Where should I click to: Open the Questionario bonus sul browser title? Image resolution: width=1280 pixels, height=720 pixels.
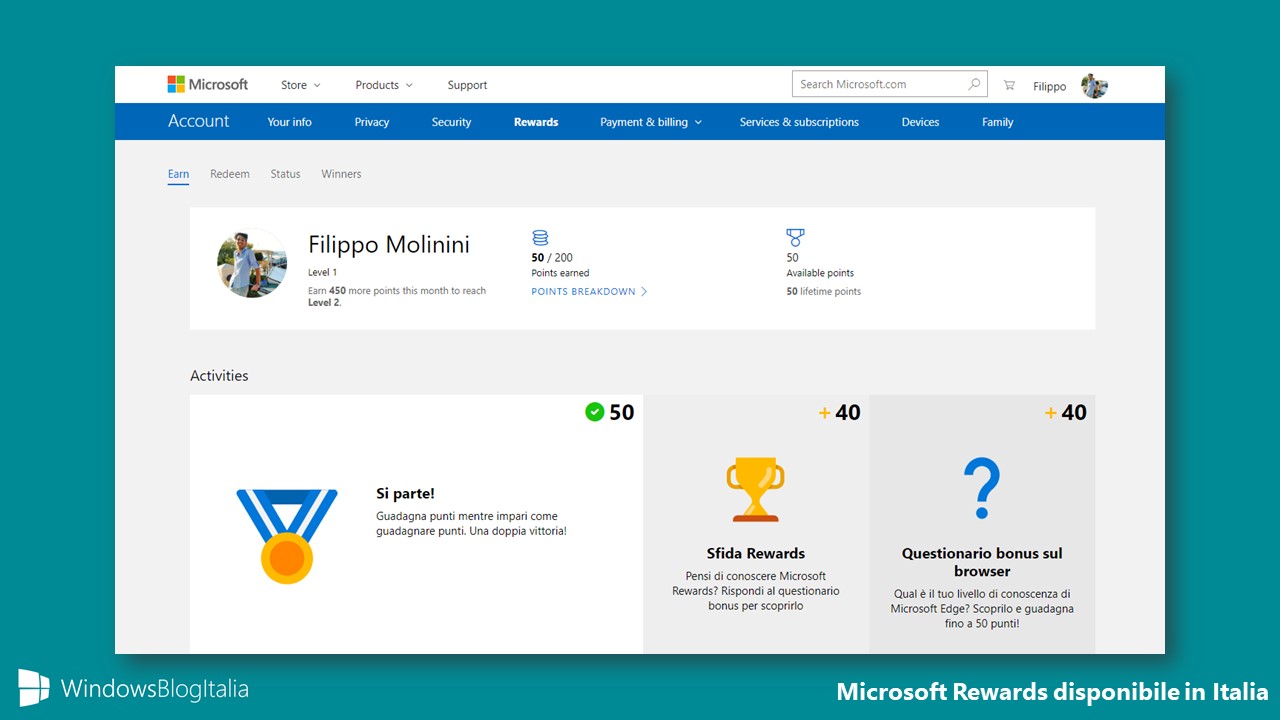982,562
